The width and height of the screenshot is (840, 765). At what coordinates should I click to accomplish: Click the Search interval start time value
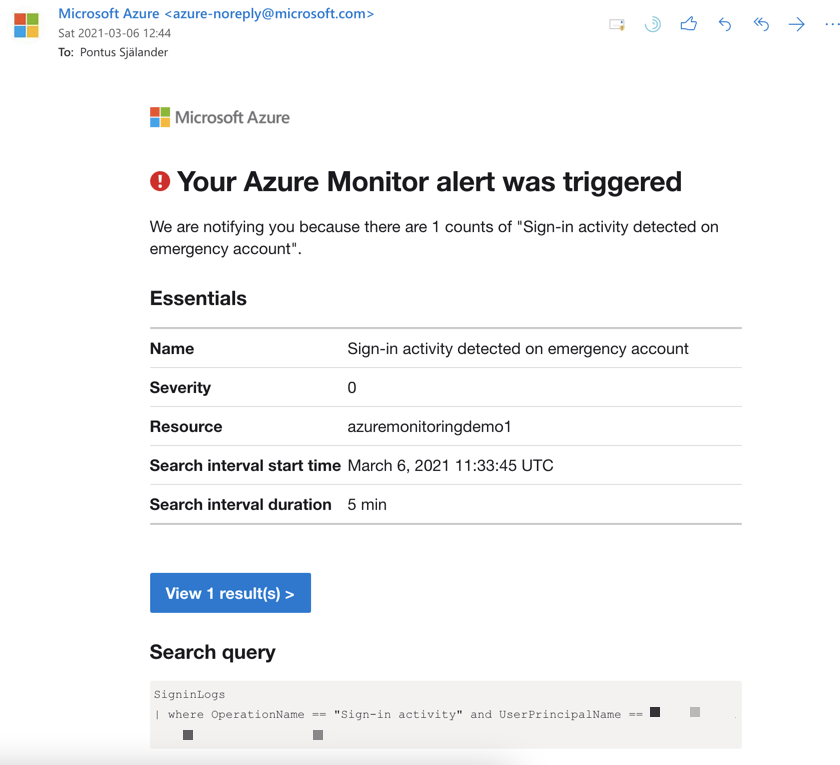pos(450,465)
